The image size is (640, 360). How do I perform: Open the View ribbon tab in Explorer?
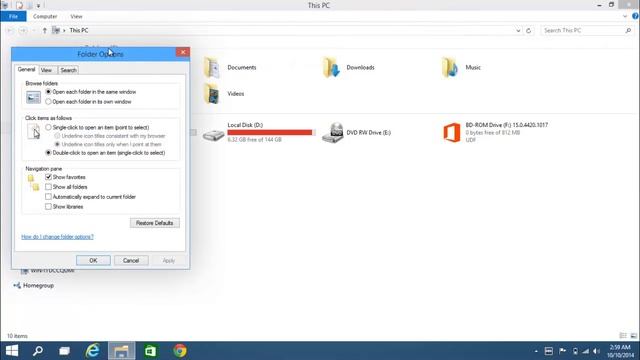click(76, 16)
